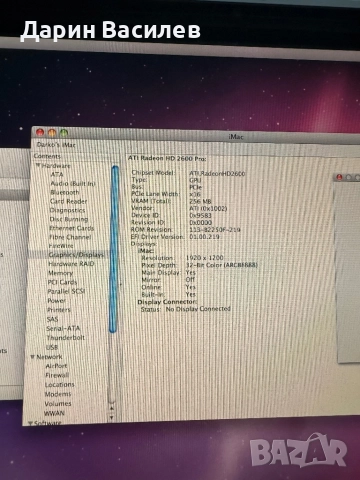The width and height of the screenshot is (360, 480).
Task: Select ATA in Hardware list
Action: pyautogui.click(x=57, y=174)
